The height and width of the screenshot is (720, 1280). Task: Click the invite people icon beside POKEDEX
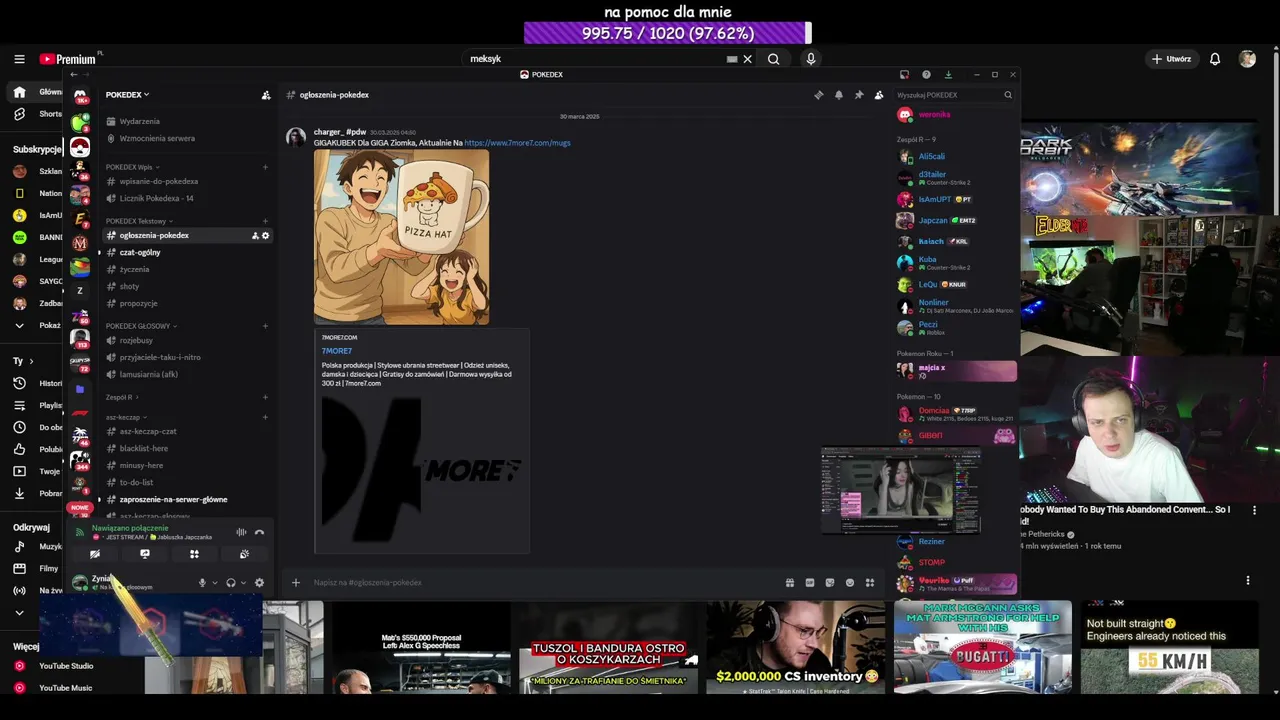266,95
